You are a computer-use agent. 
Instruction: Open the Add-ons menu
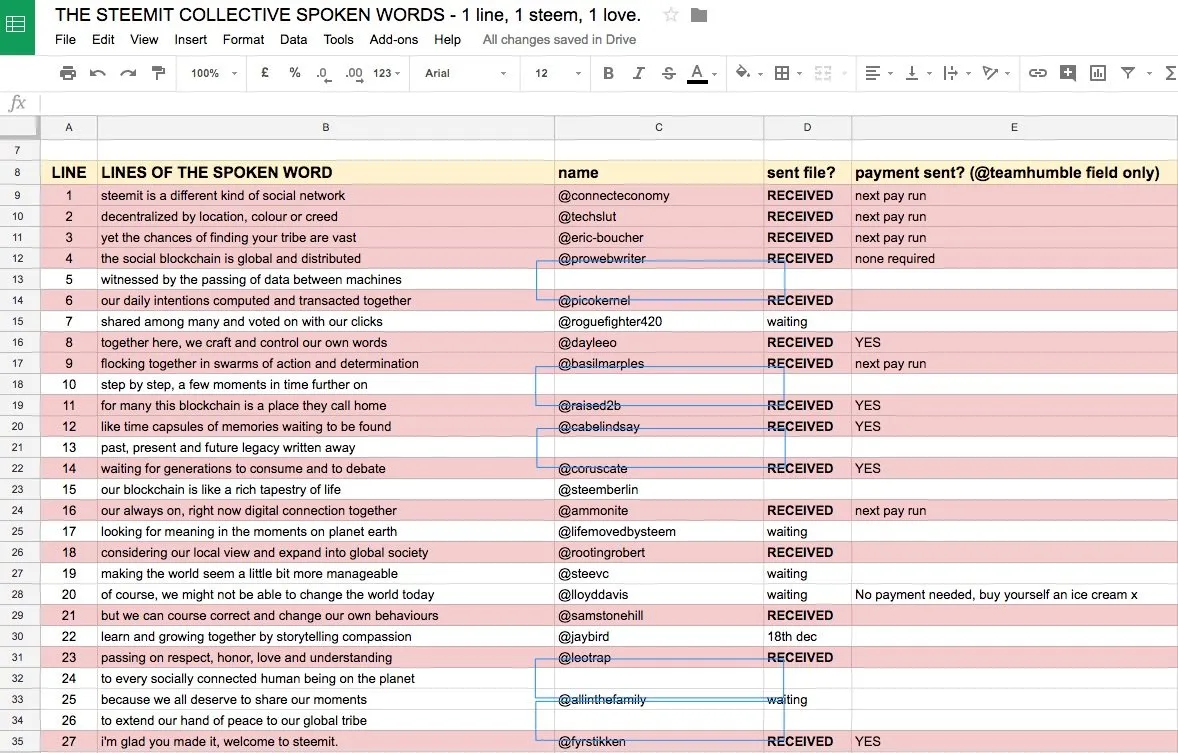(x=394, y=39)
